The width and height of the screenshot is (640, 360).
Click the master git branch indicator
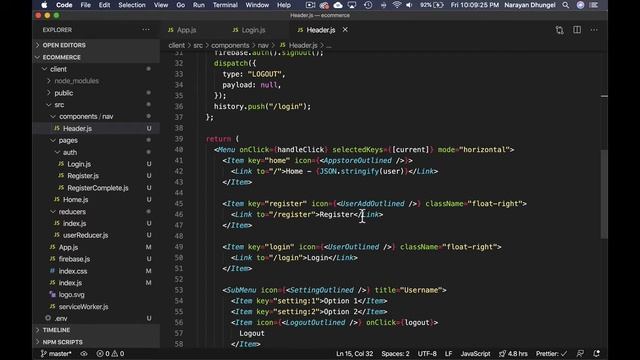56,353
